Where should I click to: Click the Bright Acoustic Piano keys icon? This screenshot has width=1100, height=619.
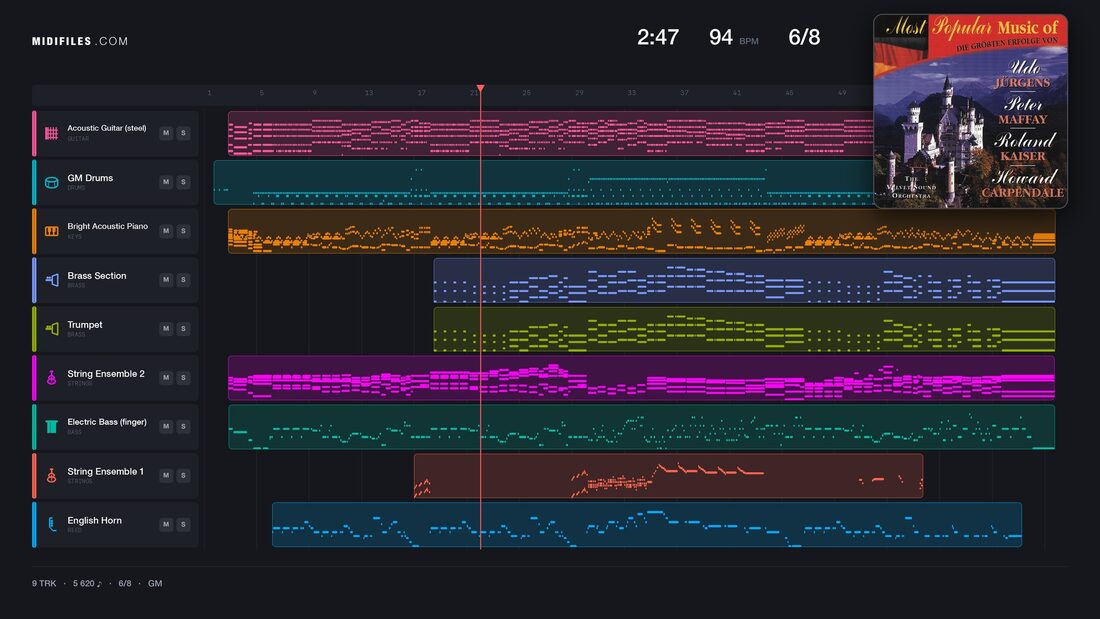click(51, 231)
